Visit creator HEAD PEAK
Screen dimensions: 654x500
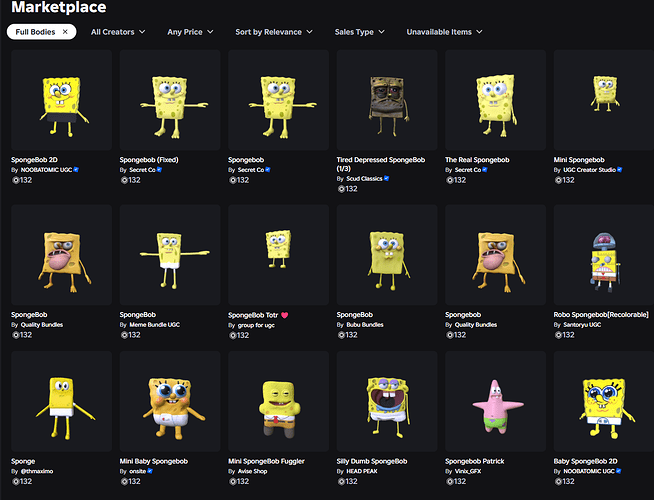click(362, 471)
